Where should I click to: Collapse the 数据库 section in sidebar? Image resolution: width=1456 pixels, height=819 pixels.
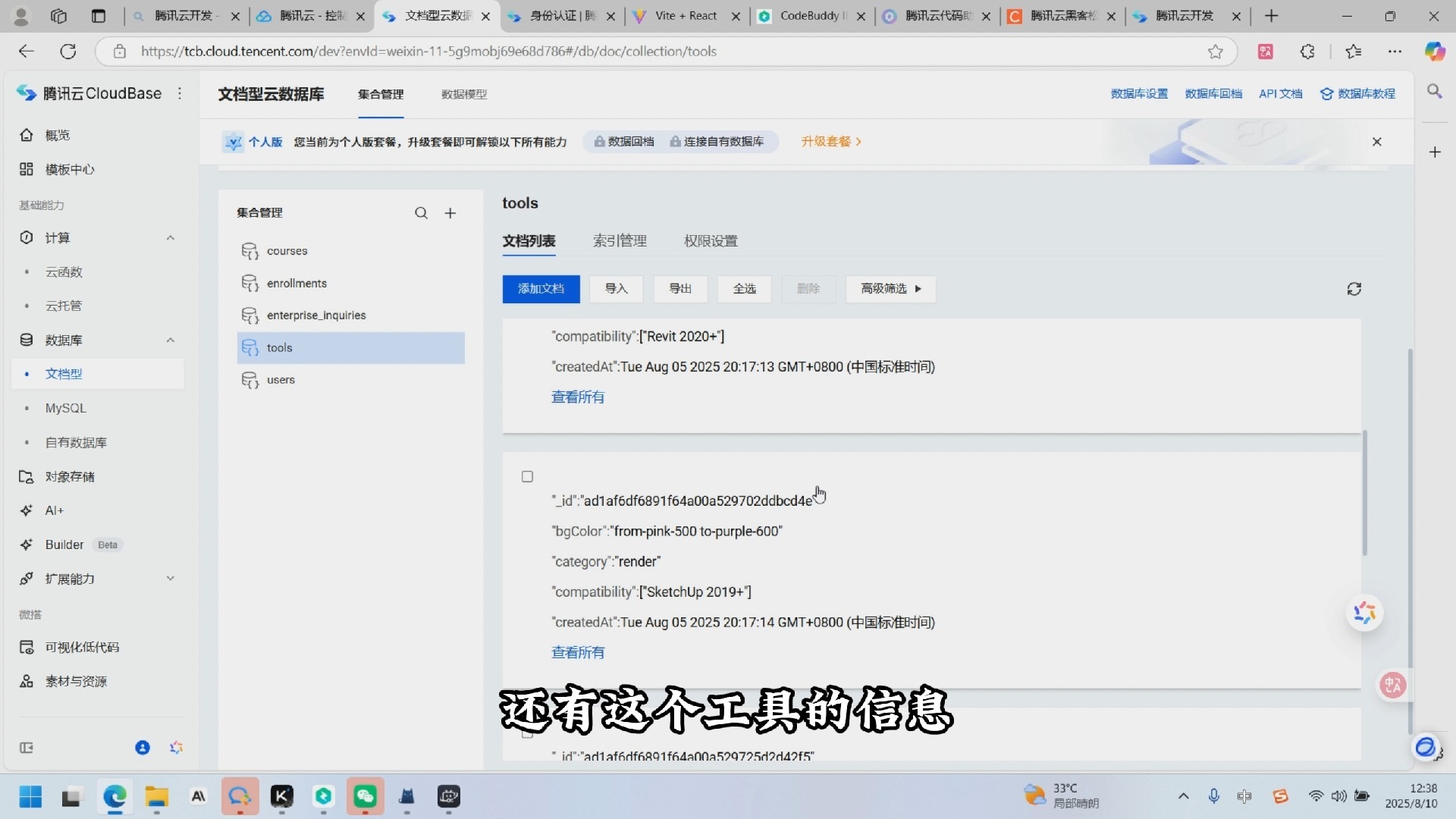[x=171, y=340]
